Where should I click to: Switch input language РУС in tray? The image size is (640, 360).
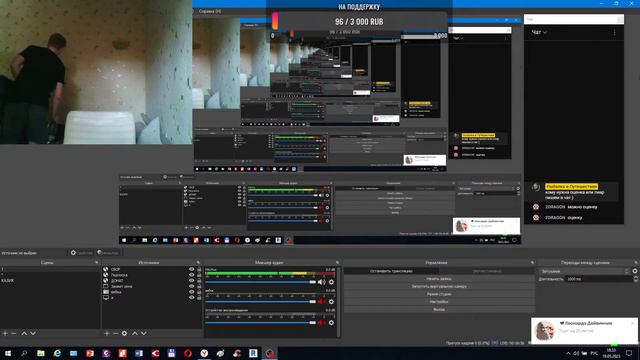pos(594,353)
